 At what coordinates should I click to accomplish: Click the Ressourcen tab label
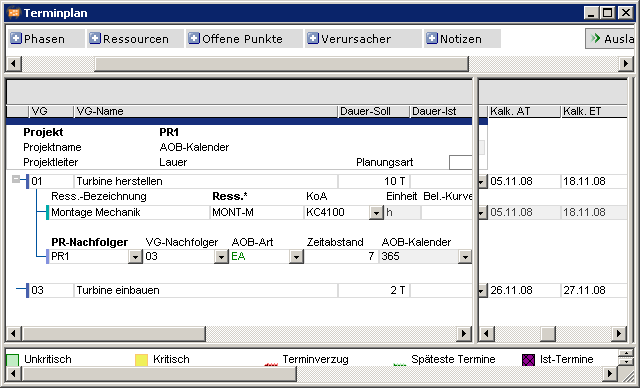[136, 39]
